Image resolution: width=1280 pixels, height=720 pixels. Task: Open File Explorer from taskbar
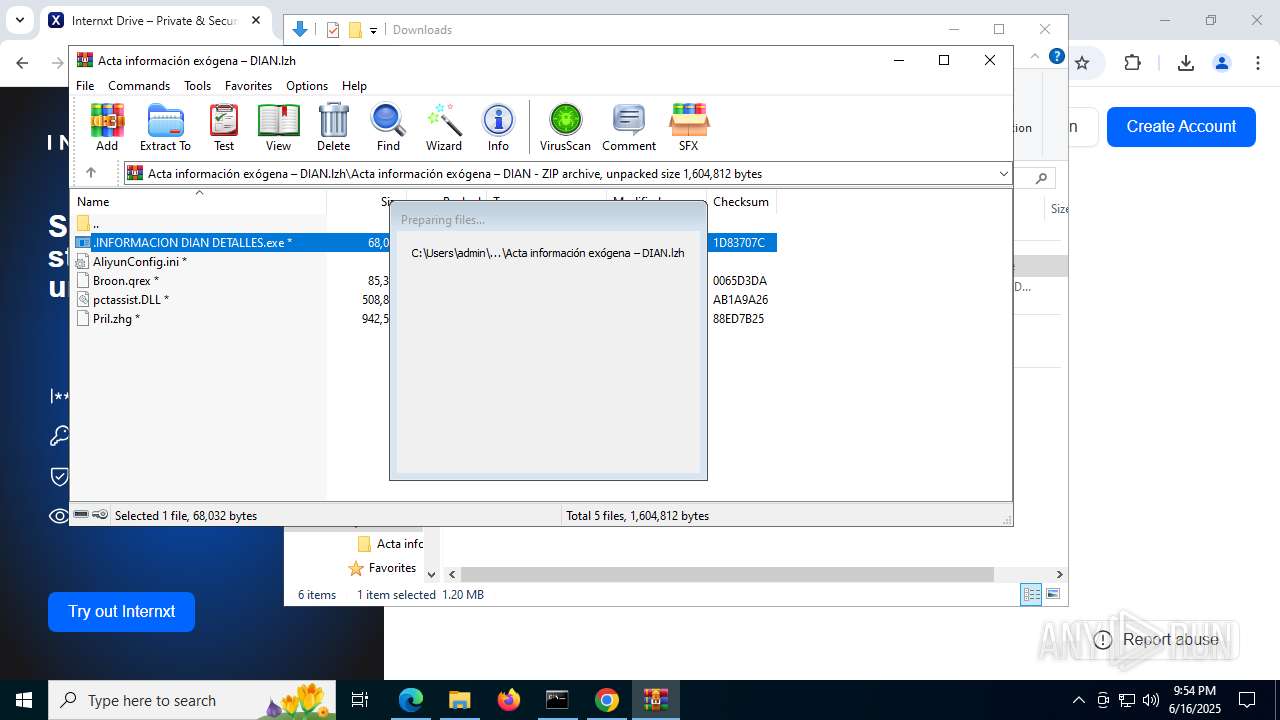pos(460,700)
